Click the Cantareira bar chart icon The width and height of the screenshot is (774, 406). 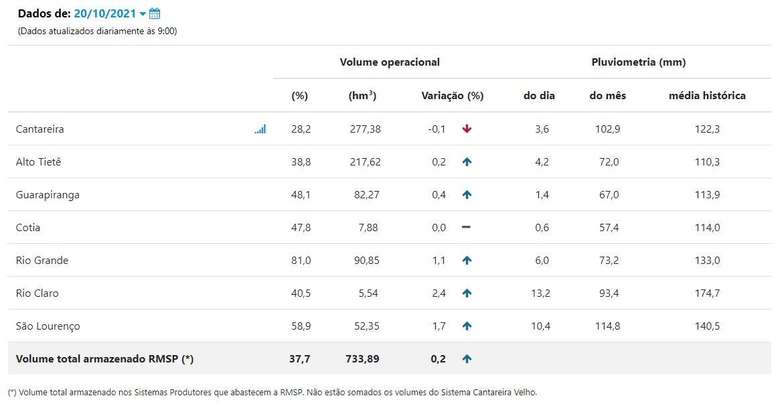coord(260,129)
